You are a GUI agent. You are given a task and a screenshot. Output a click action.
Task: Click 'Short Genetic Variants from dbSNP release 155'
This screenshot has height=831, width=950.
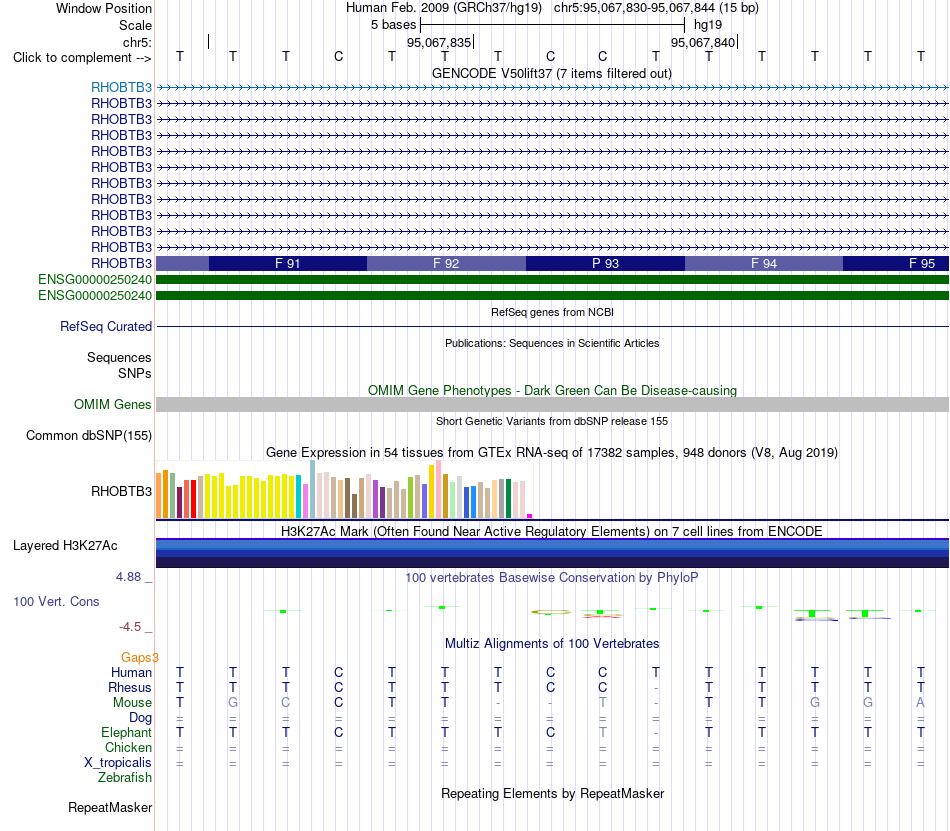pyautogui.click(x=552, y=421)
